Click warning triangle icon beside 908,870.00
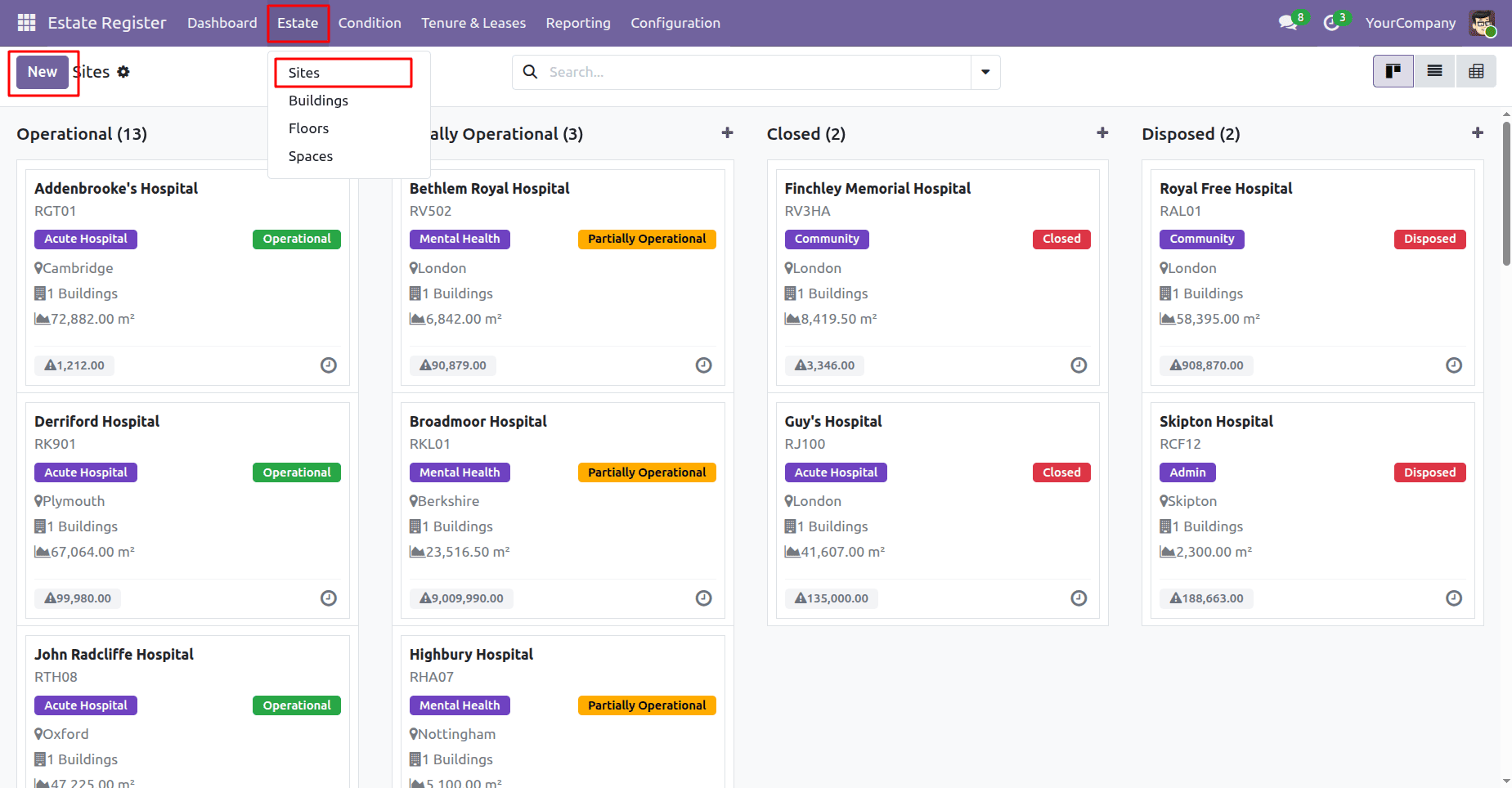 [1175, 365]
